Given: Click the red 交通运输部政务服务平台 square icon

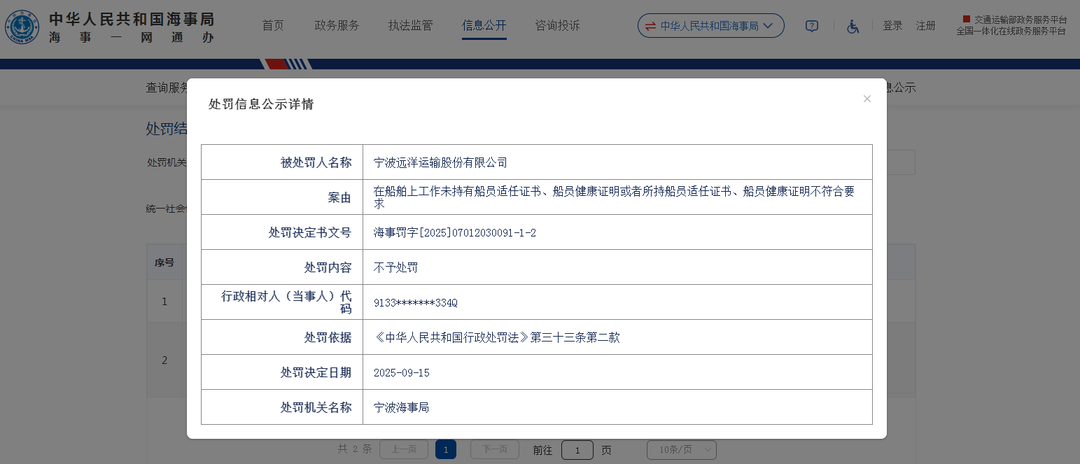Looking at the screenshot, I should click(966, 18).
